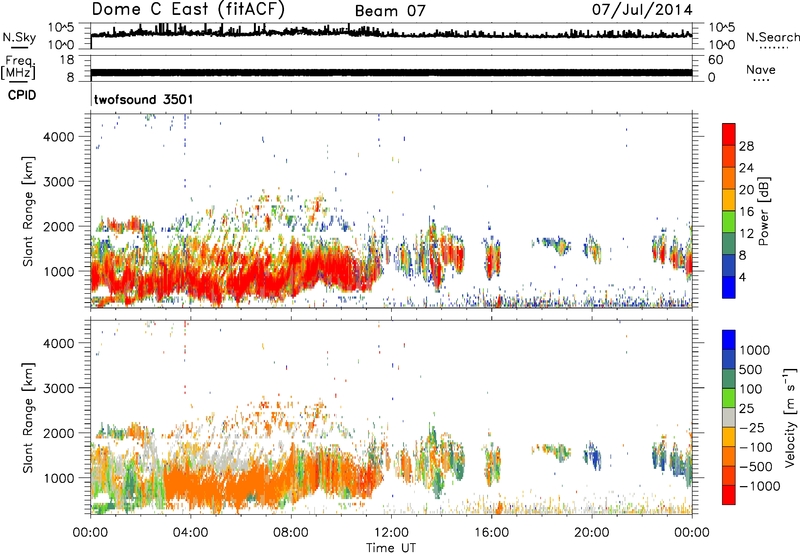The image size is (800, 554).
Task: Click the '08:00' time tick label
Action: click(291, 533)
